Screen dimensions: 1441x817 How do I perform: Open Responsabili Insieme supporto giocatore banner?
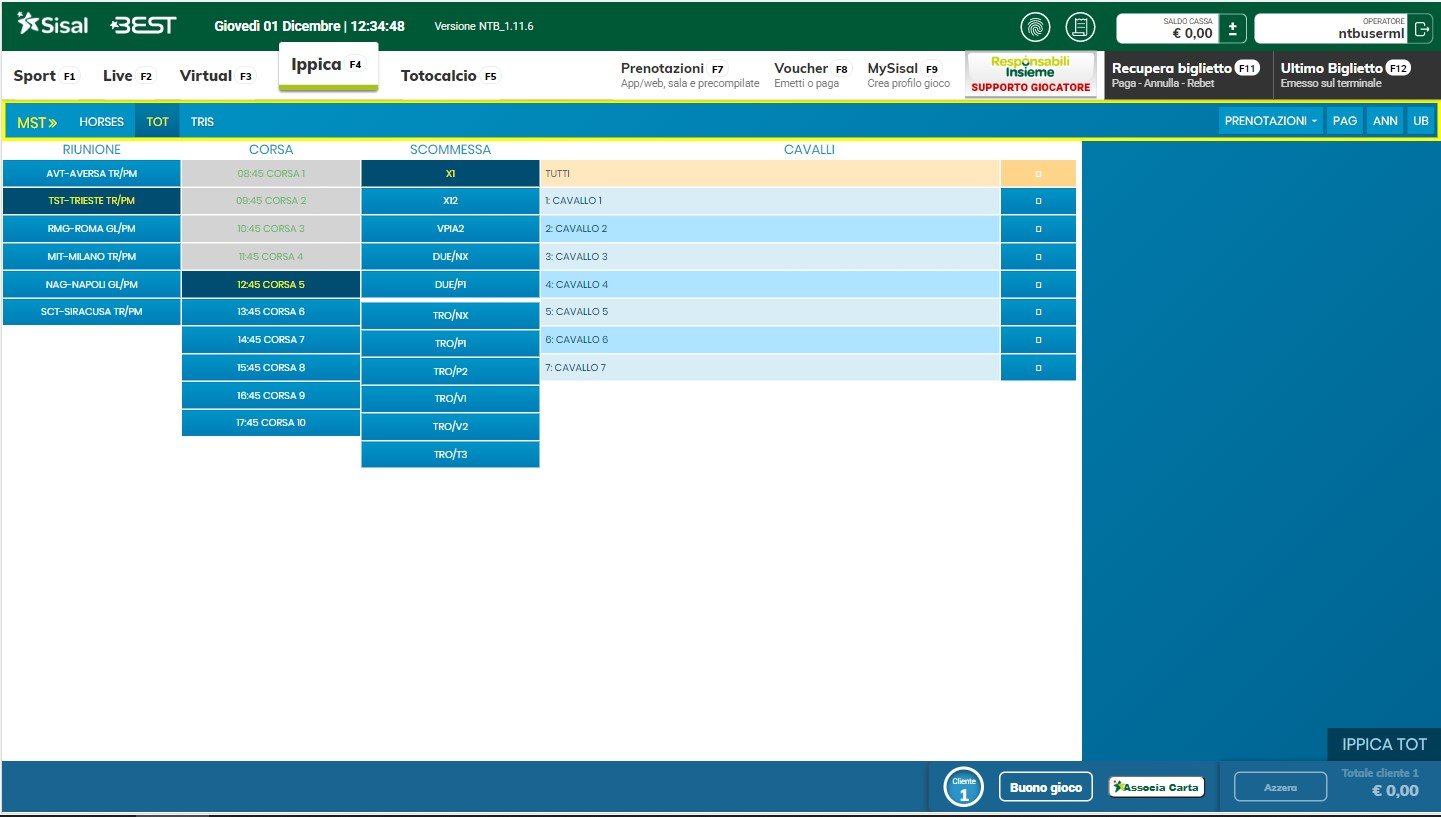point(1031,75)
